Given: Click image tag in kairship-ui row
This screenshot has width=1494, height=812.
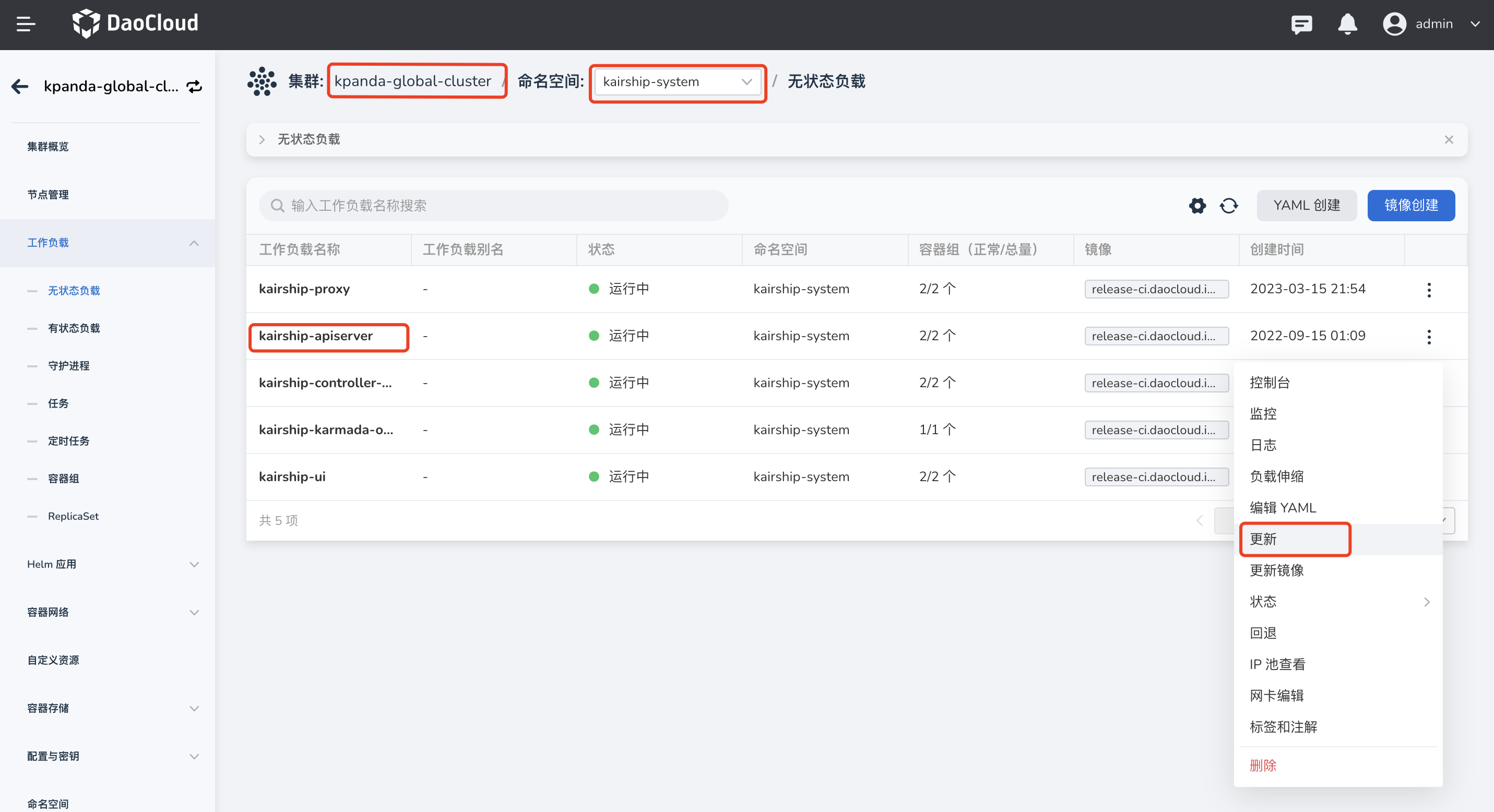Looking at the screenshot, I should pos(1156,476).
